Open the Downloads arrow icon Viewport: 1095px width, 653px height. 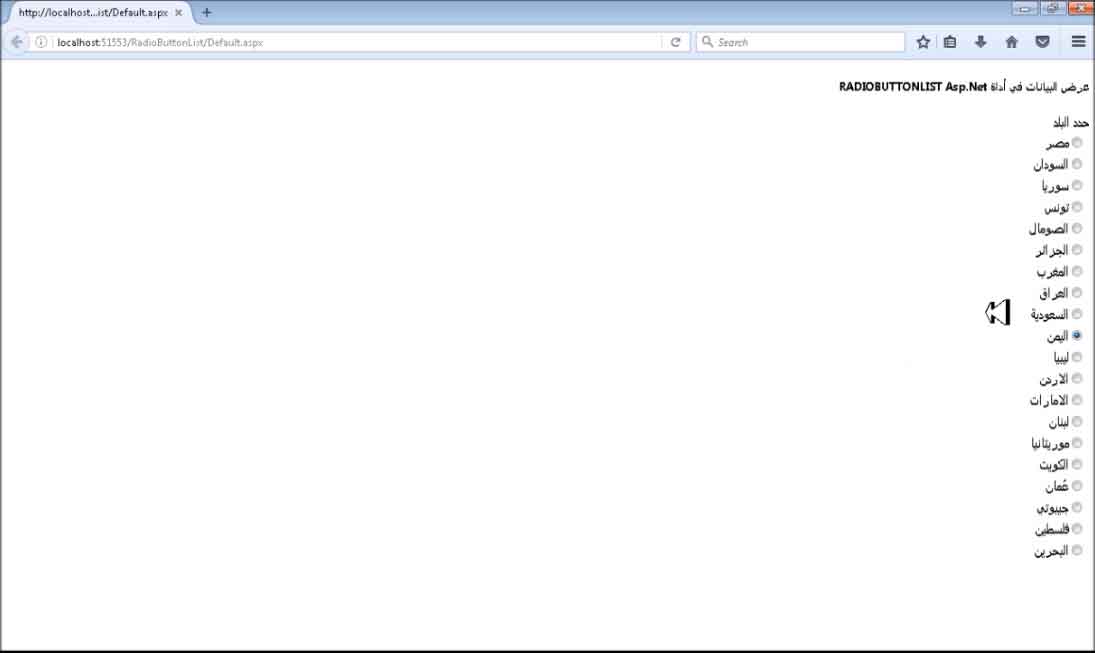tap(980, 42)
